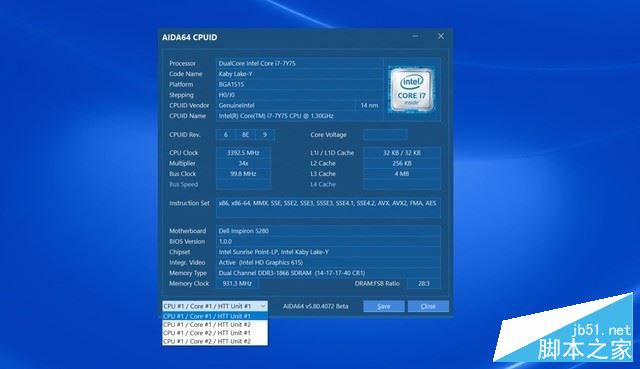Click the Motherboard value Dell Inspiron 5280
640x369 pixels.
[x=328, y=231]
